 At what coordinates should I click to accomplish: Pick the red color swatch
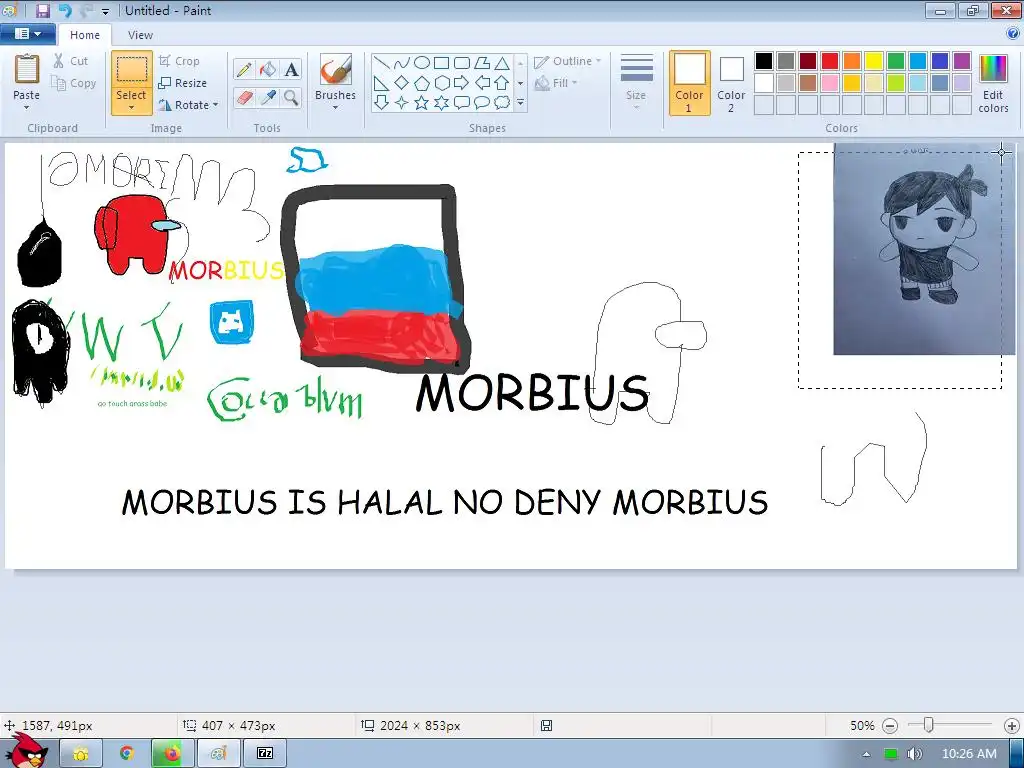pos(830,61)
